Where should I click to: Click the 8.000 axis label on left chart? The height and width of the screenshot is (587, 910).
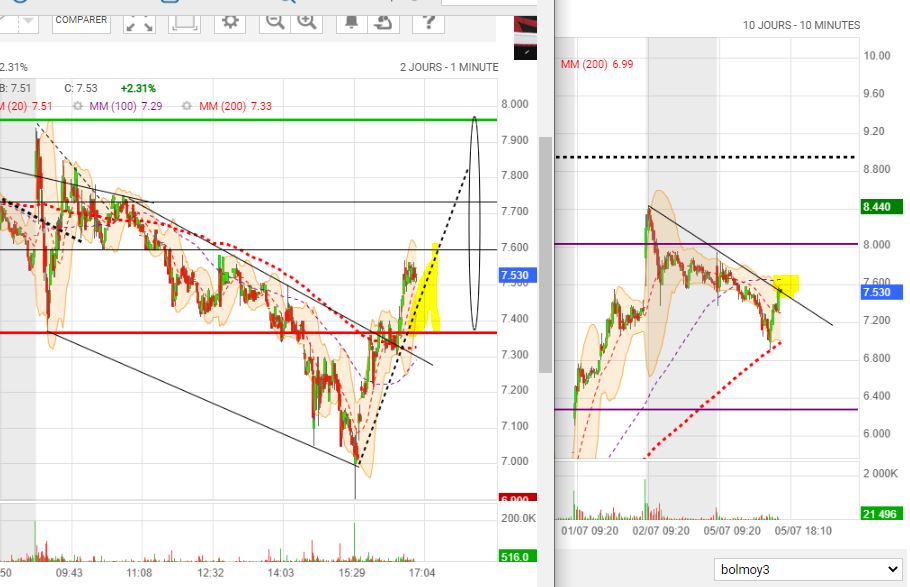515,105
